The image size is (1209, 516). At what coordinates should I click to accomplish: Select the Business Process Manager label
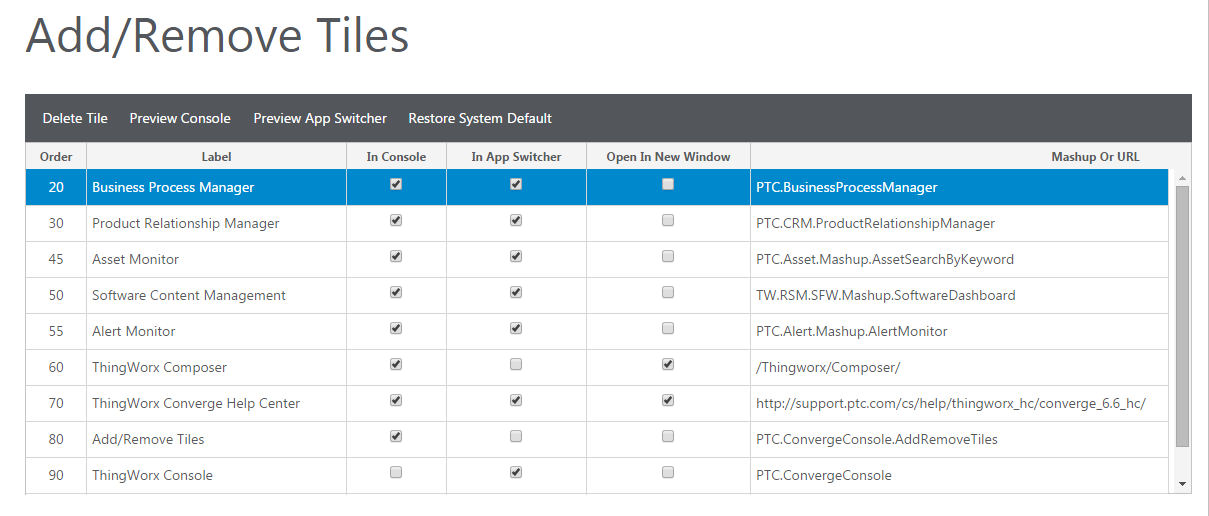[x=173, y=187]
